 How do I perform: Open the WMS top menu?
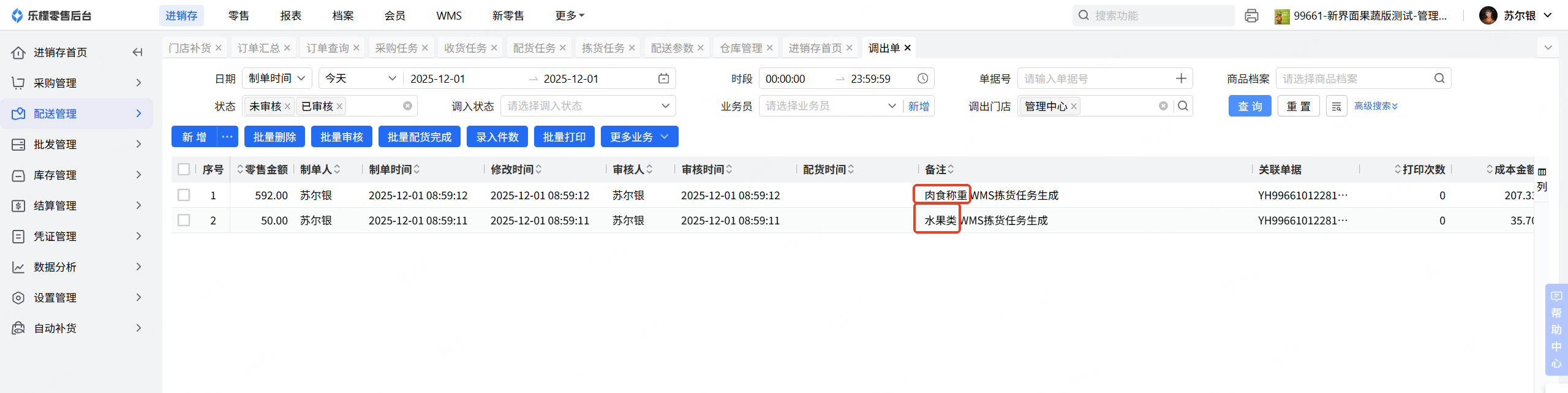tap(449, 15)
